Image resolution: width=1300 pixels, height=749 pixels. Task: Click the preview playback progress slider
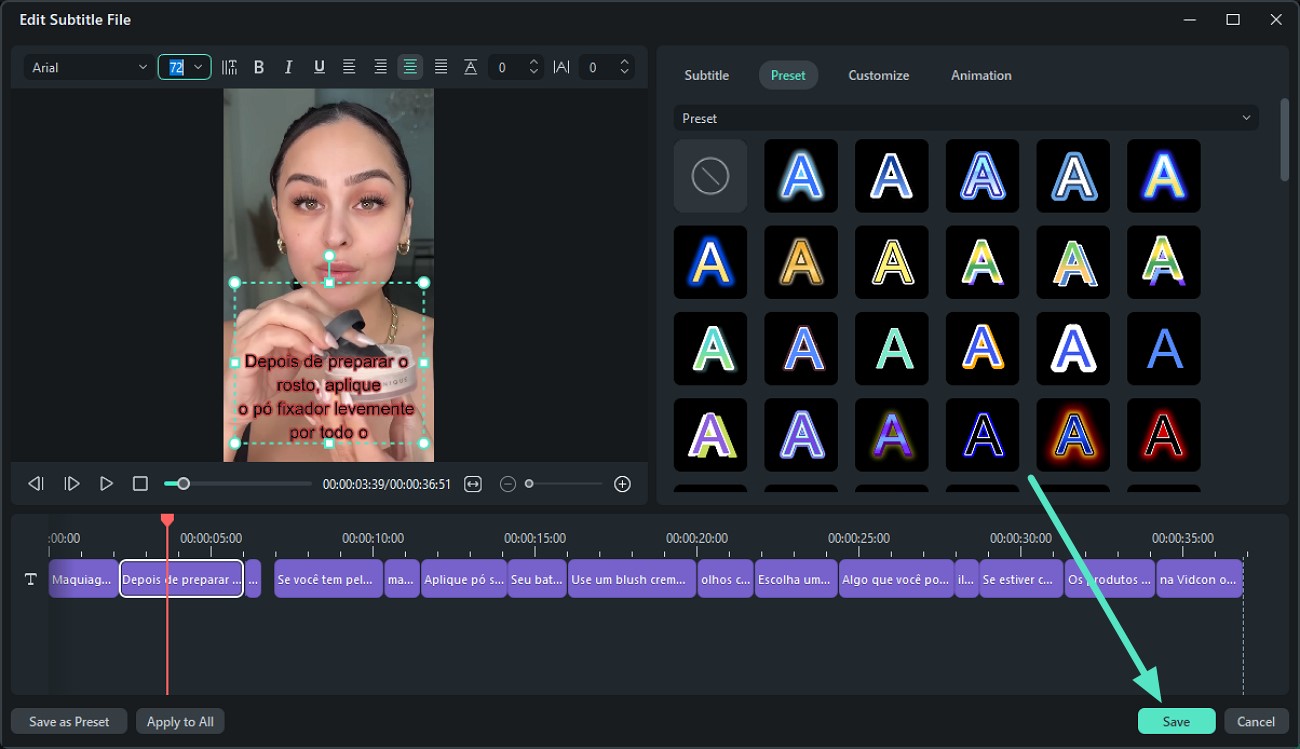tap(238, 484)
